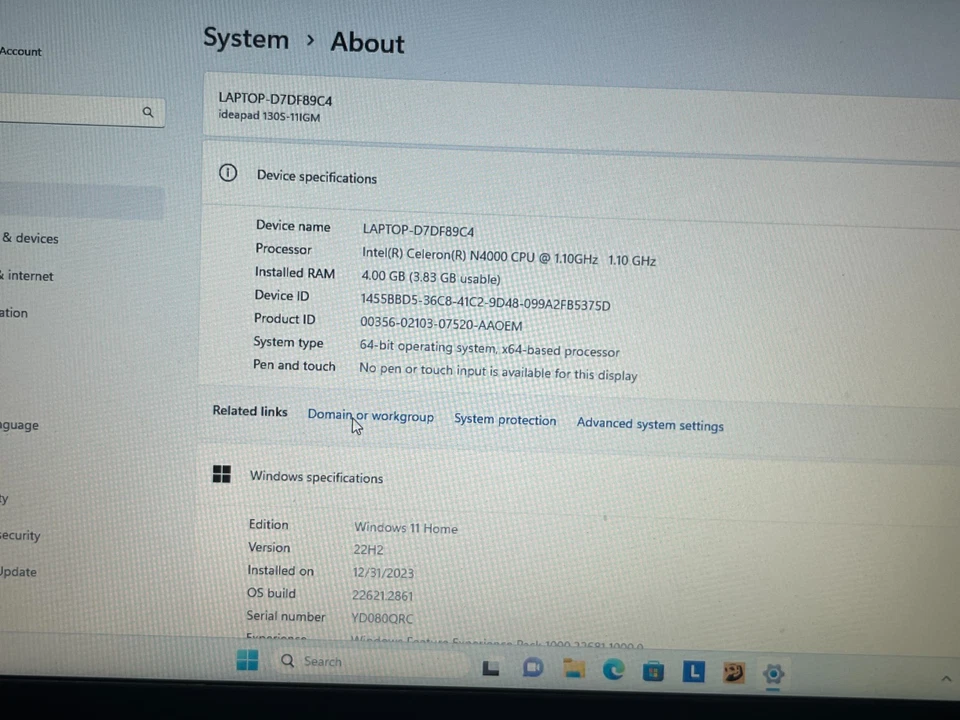Open the sidebar section ending in 'ation'

coord(14,313)
